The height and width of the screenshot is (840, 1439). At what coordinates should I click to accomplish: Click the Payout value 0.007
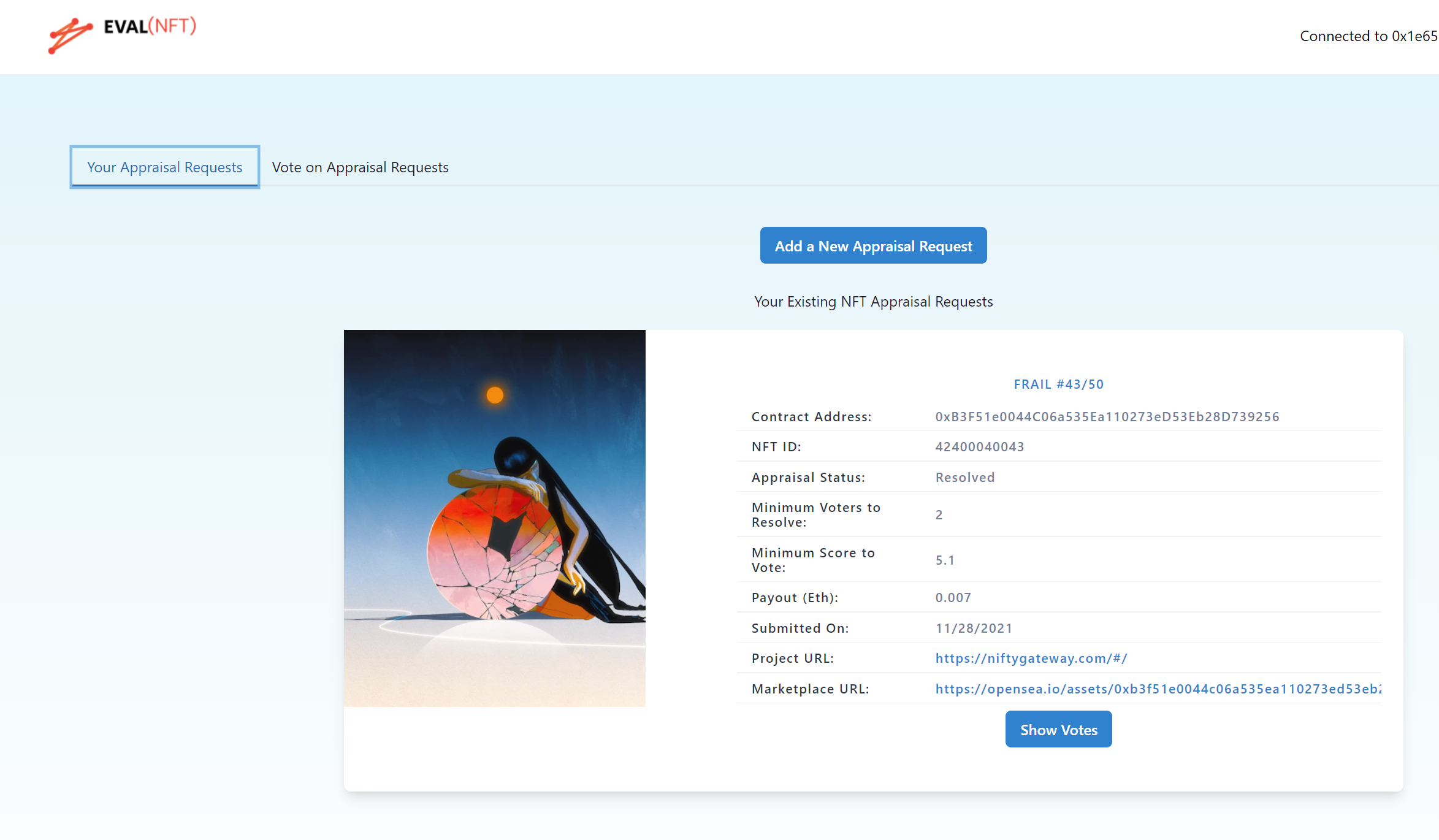953,598
